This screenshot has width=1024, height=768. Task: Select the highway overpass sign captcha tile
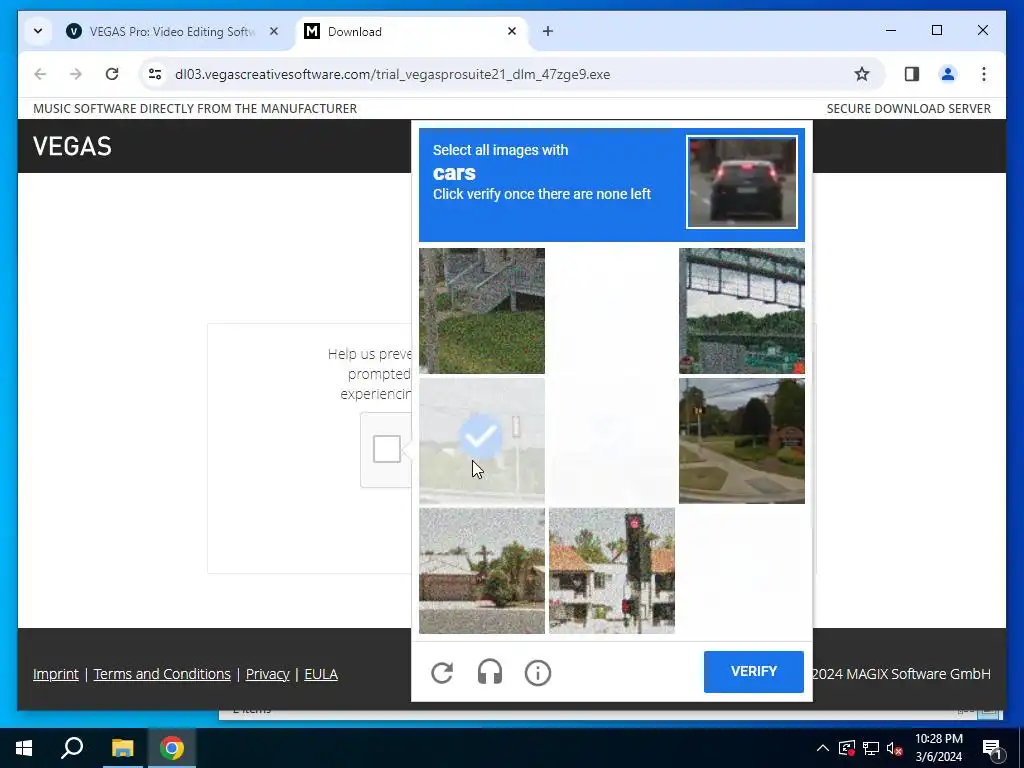[x=742, y=311]
